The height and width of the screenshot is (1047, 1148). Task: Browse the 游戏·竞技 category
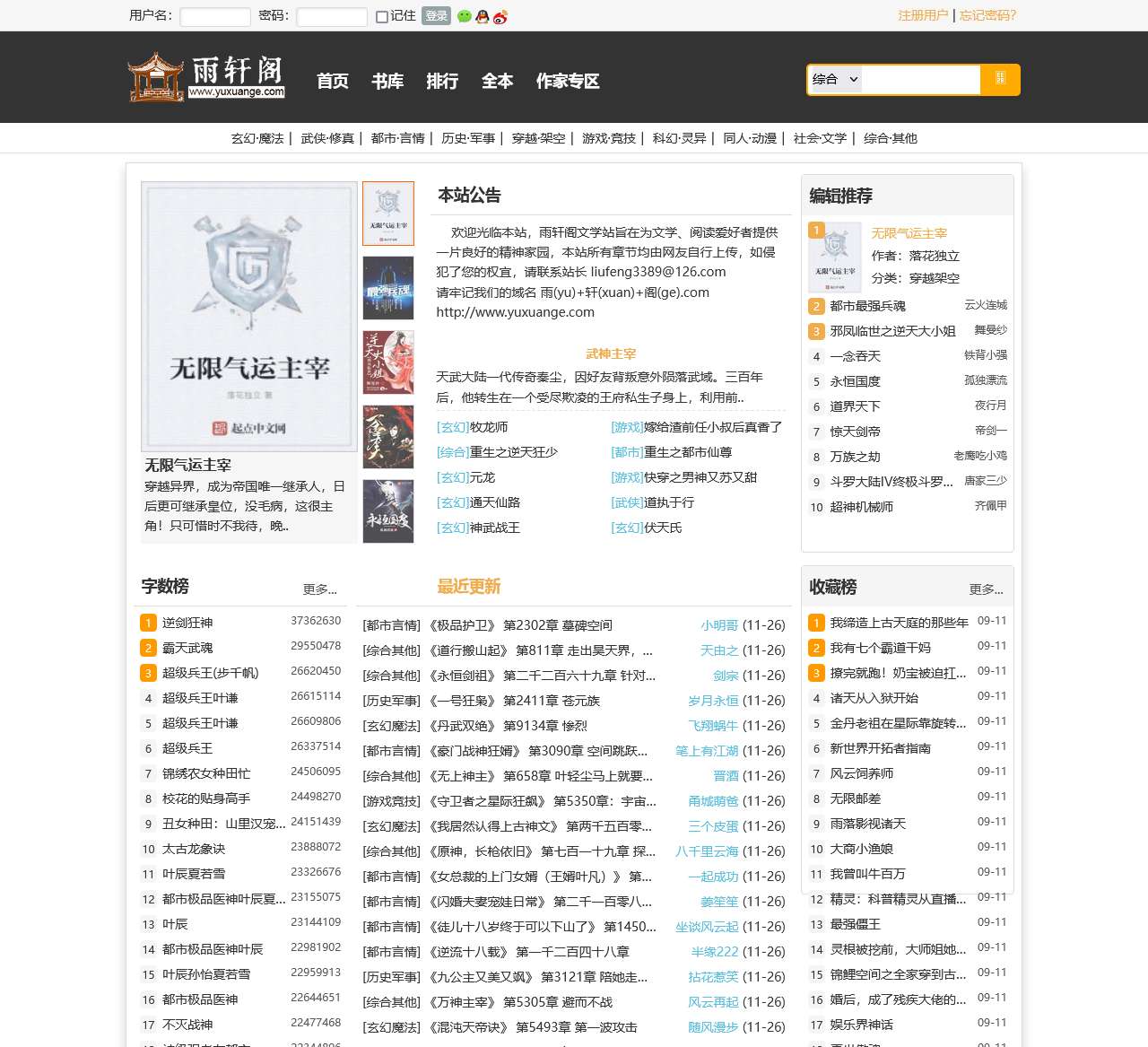(x=609, y=138)
